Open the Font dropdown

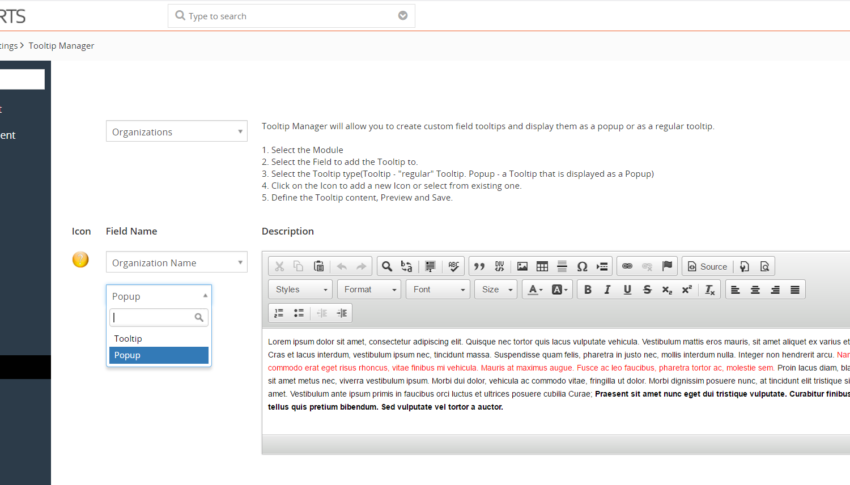coord(438,289)
